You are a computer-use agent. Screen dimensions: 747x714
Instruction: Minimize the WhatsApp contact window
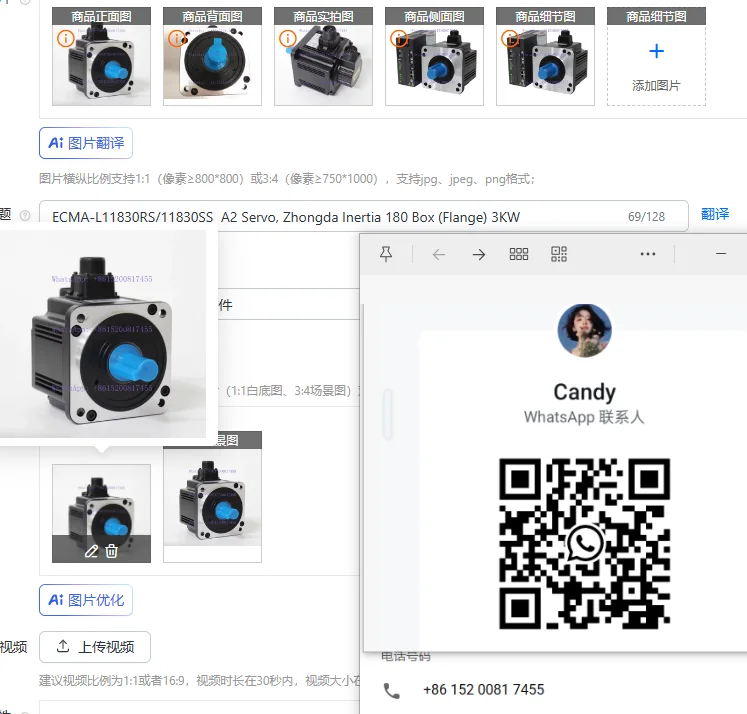pos(721,254)
